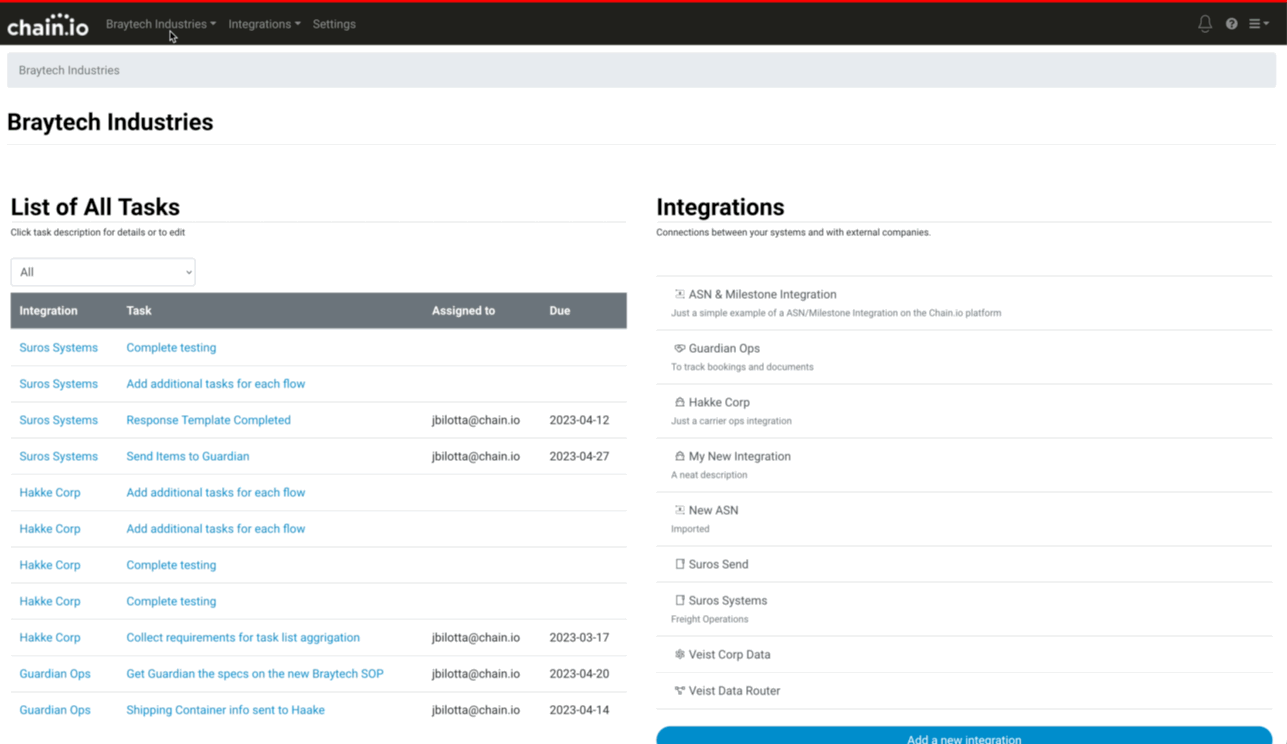Click Guardian Ops beside Get Guardian the specs
Screen dimensions: 1287x744
click(55, 673)
